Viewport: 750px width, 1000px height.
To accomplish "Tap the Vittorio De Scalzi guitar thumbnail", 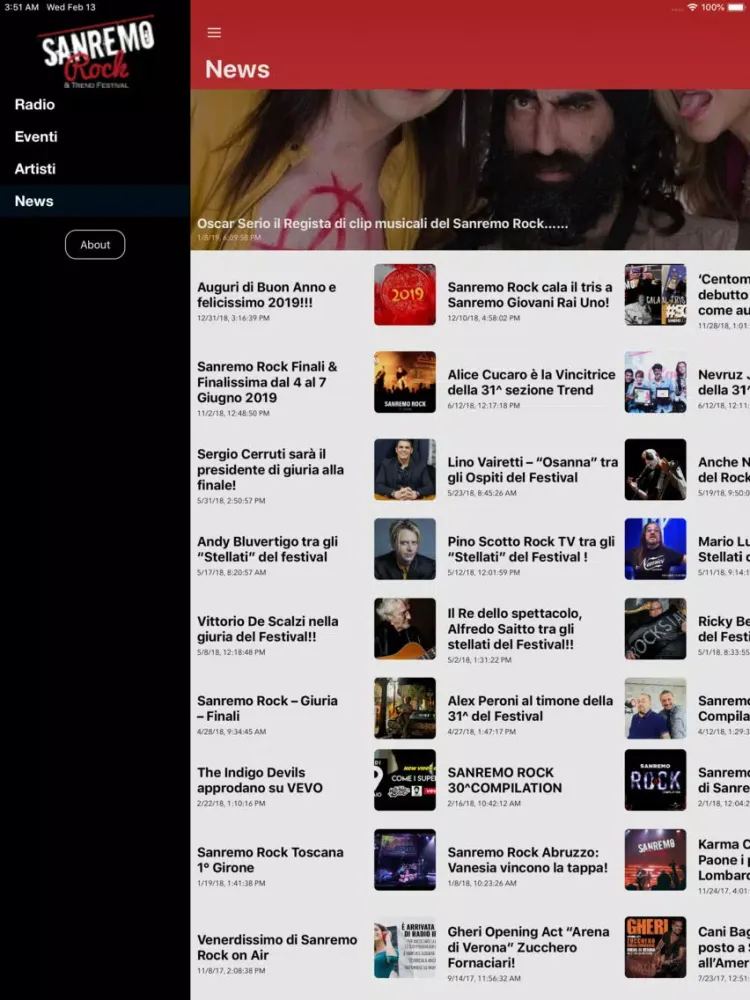I will (x=405, y=629).
